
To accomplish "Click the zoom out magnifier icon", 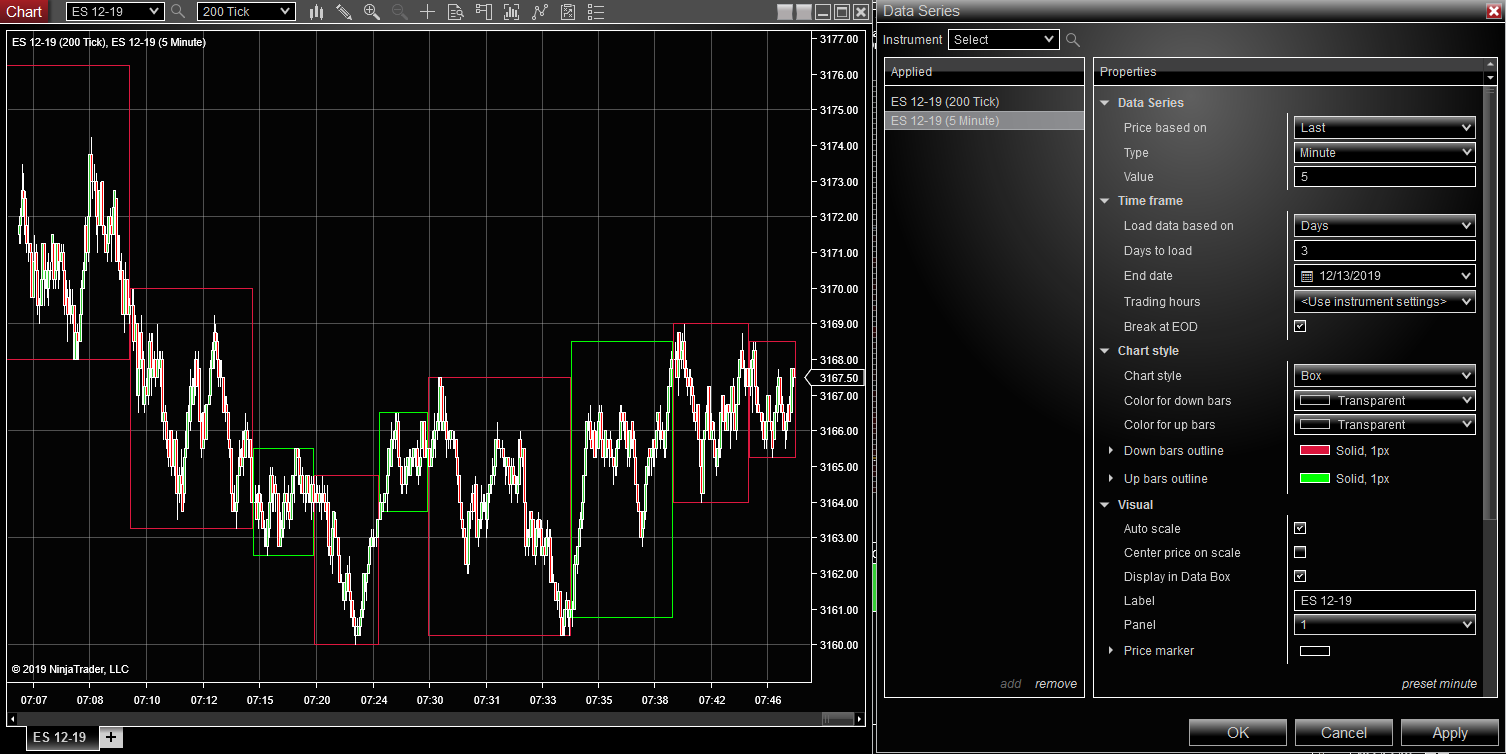I will click(x=400, y=12).
